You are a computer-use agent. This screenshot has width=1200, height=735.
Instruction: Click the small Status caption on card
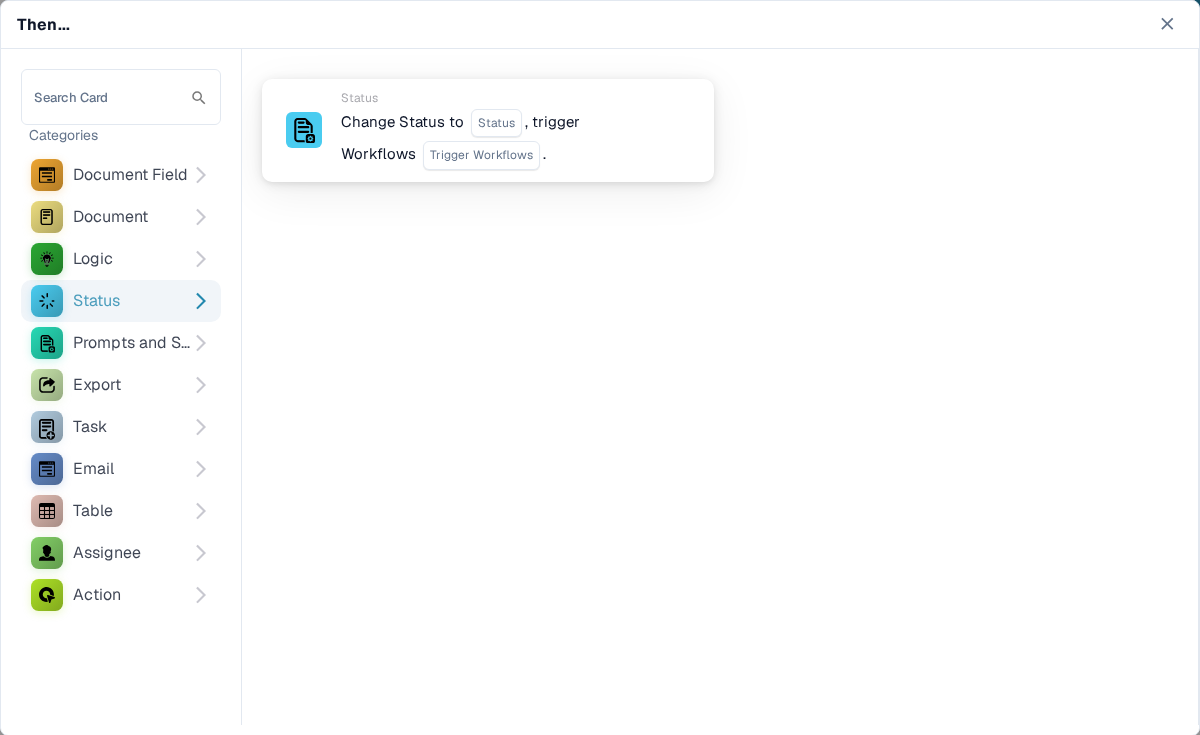(359, 98)
